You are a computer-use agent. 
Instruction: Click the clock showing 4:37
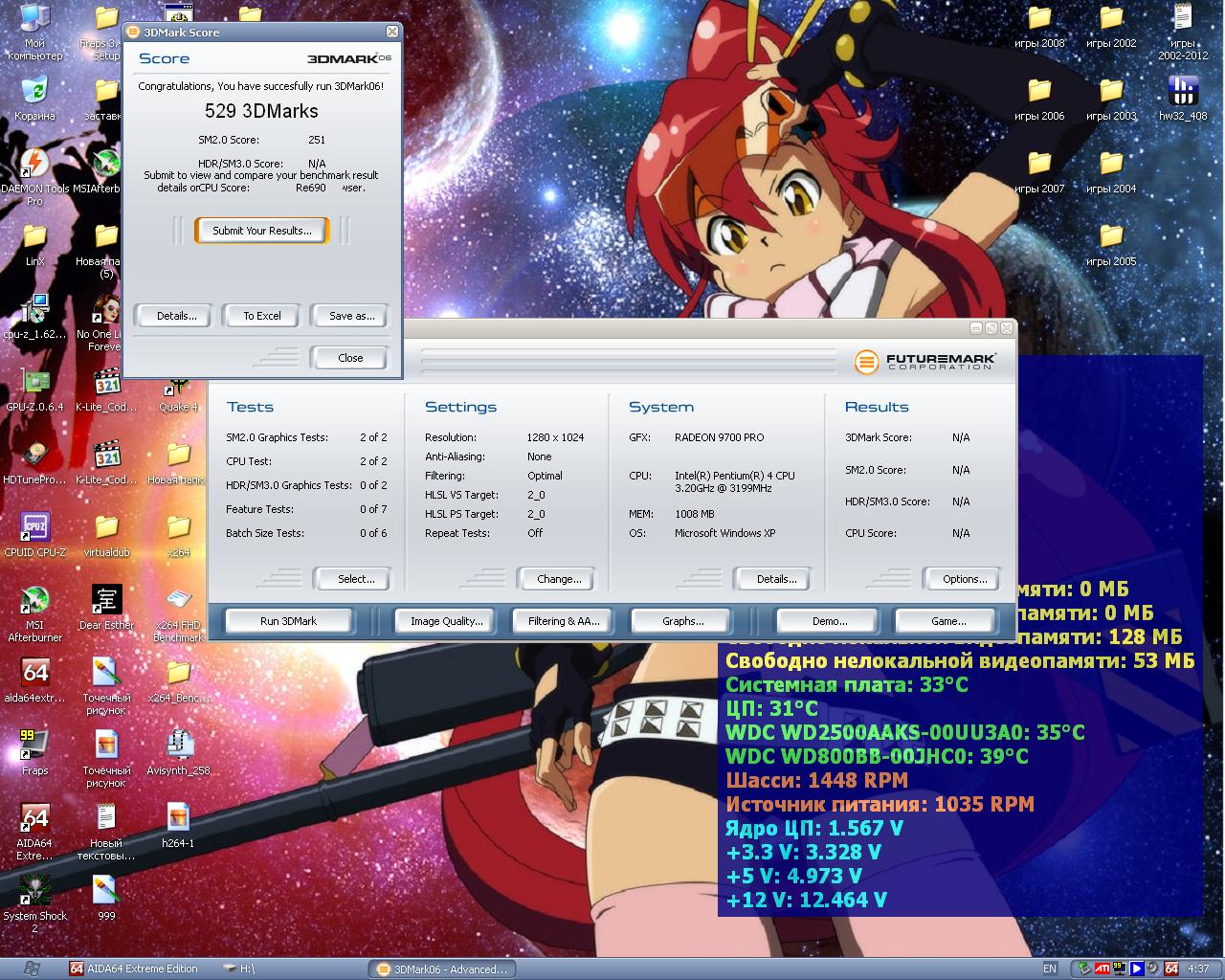(x=1198, y=969)
